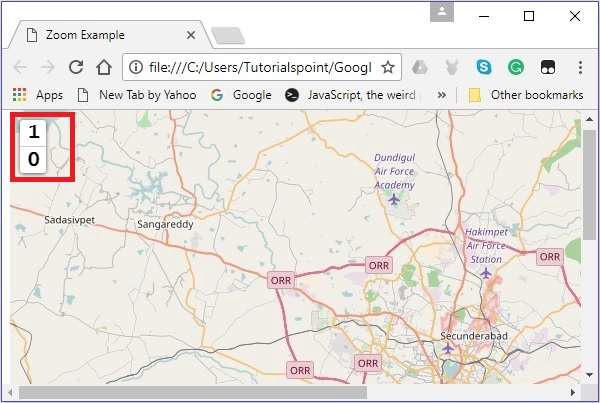Navigate back to the previous page
This screenshot has height=403, width=600.
click(21, 67)
